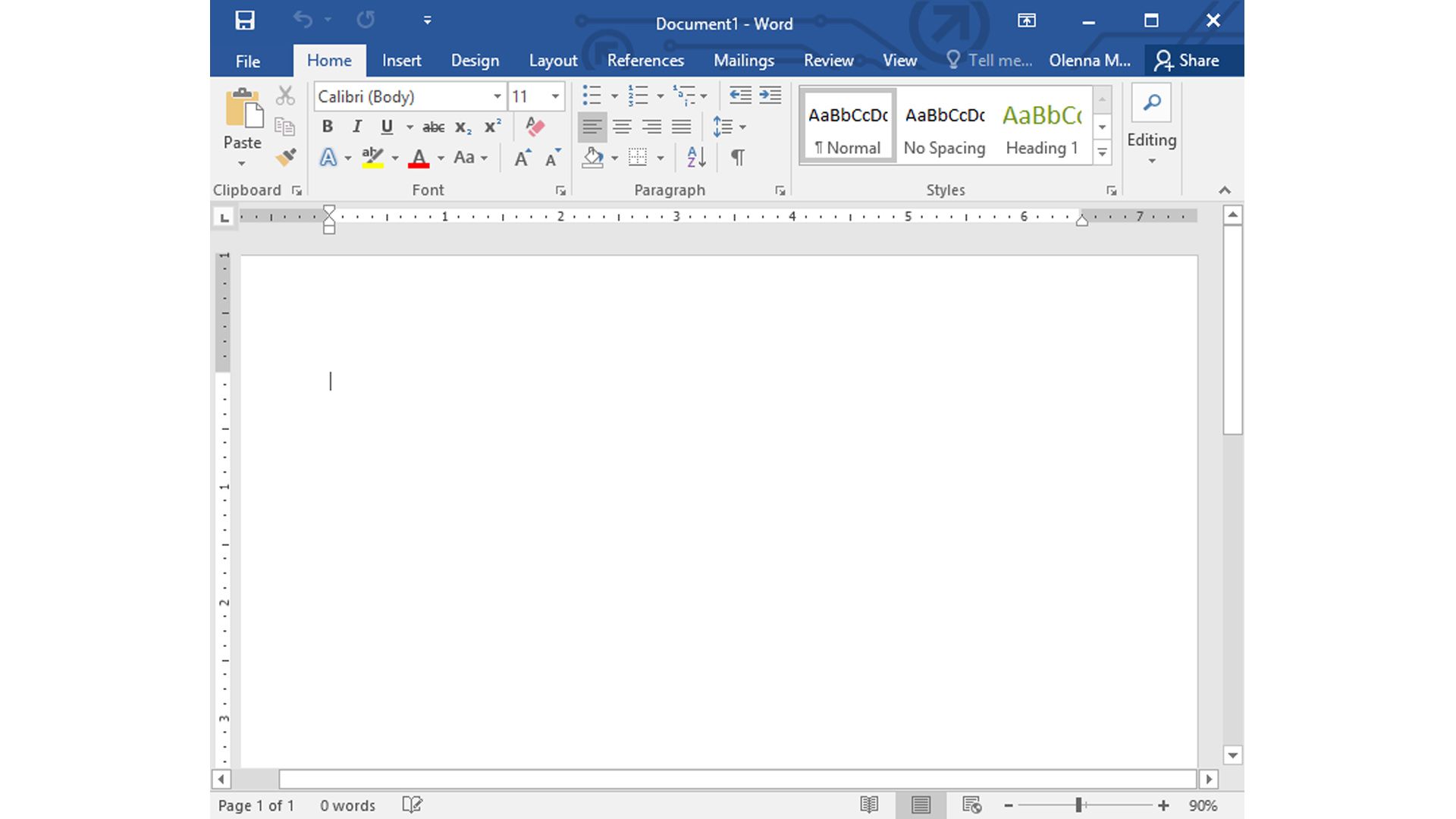
Task: Toggle Italic formatting
Action: [356, 127]
